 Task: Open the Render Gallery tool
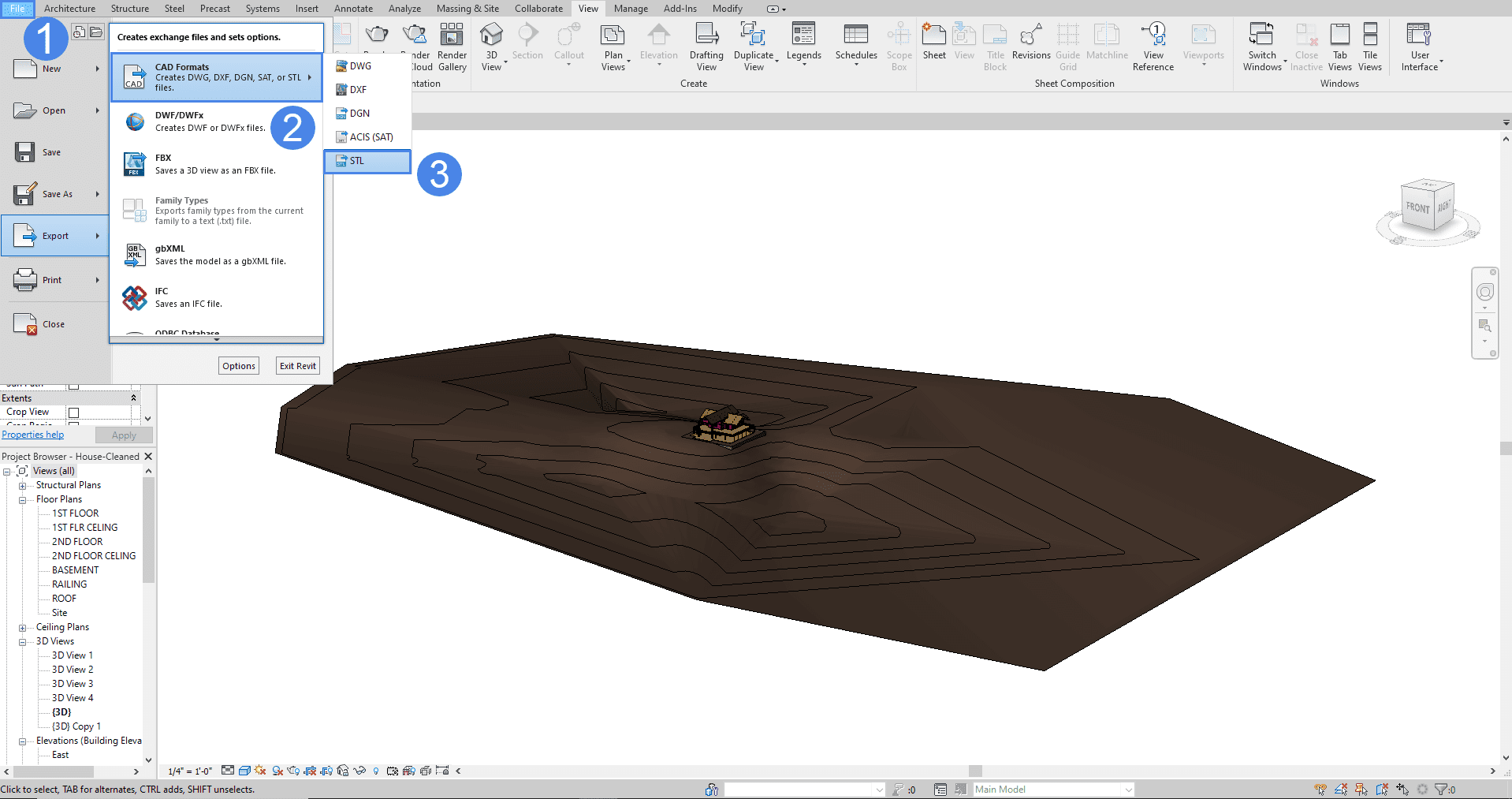[452, 47]
